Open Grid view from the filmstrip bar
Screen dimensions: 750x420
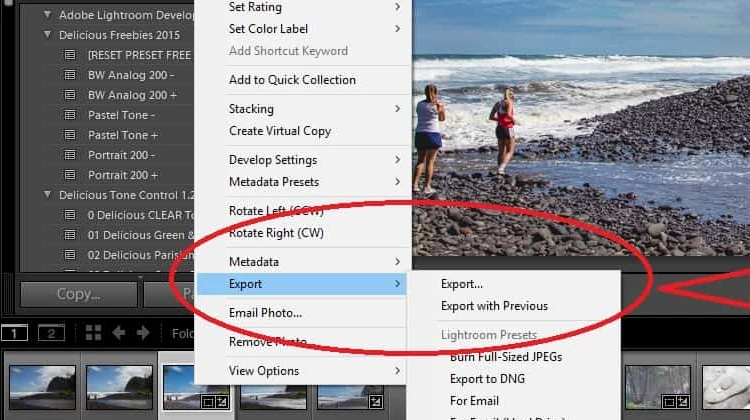pos(93,332)
